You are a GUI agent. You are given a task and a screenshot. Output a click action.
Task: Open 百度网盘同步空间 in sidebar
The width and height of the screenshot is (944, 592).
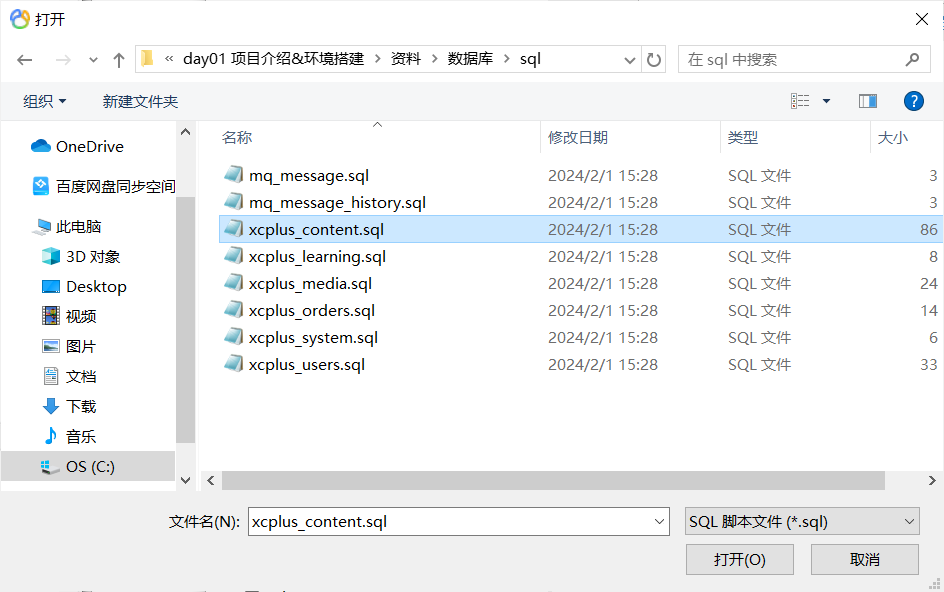(x=115, y=186)
